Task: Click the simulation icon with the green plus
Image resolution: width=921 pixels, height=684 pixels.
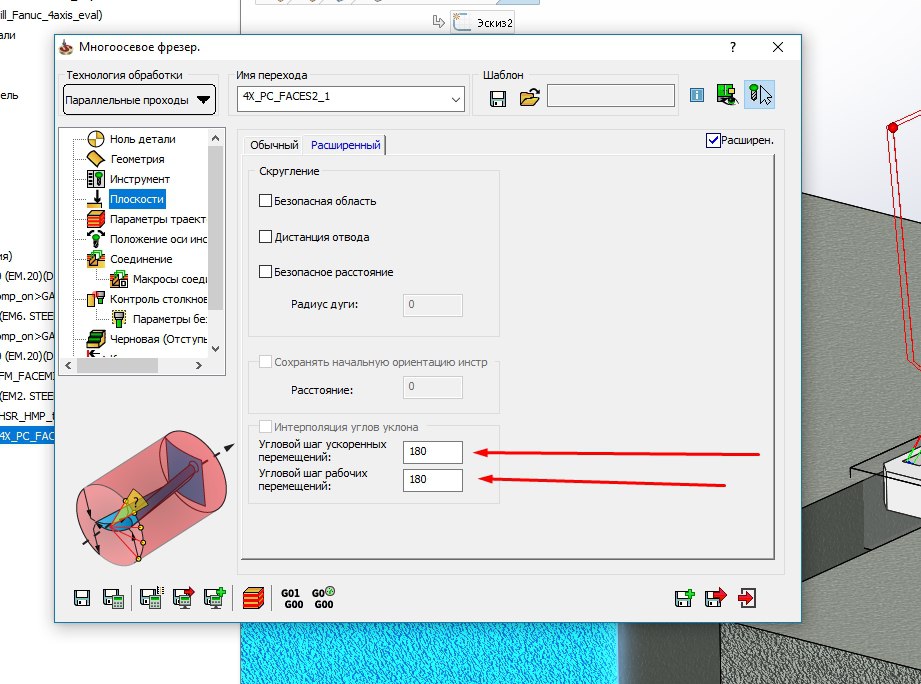Action: point(214,598)
